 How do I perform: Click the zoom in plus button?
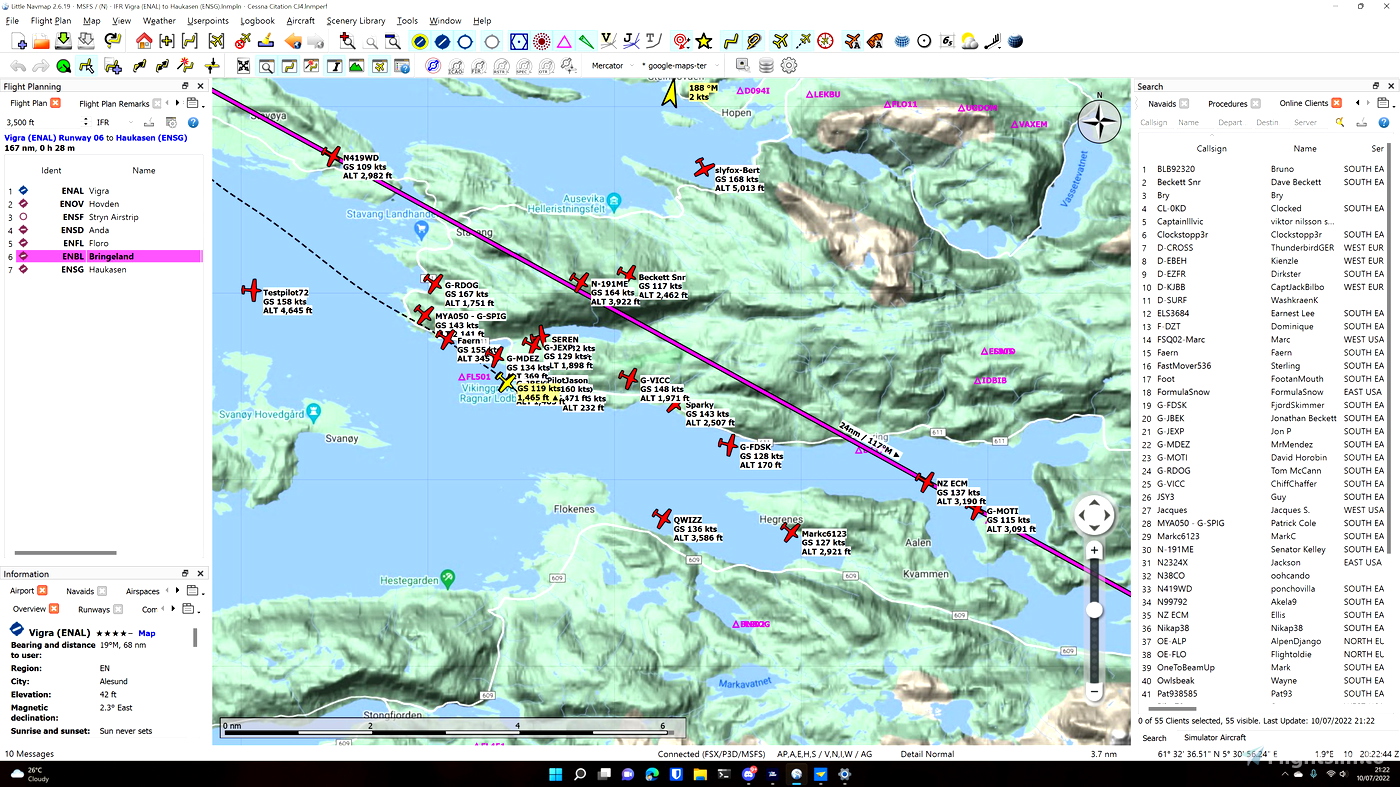[x=1094, y=550]
